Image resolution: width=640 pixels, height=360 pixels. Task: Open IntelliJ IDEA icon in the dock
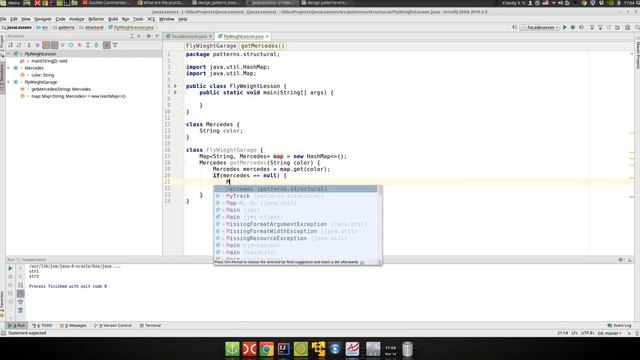(x=283, y=349)
